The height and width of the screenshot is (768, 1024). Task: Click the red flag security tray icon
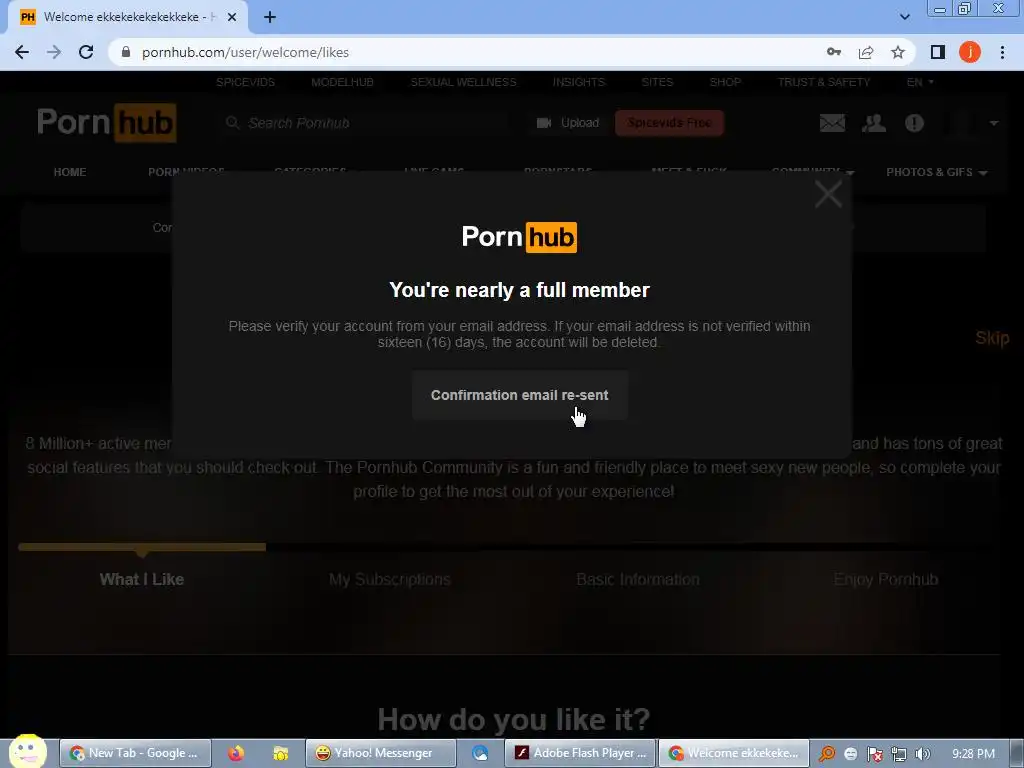click(x=874, y=754)
